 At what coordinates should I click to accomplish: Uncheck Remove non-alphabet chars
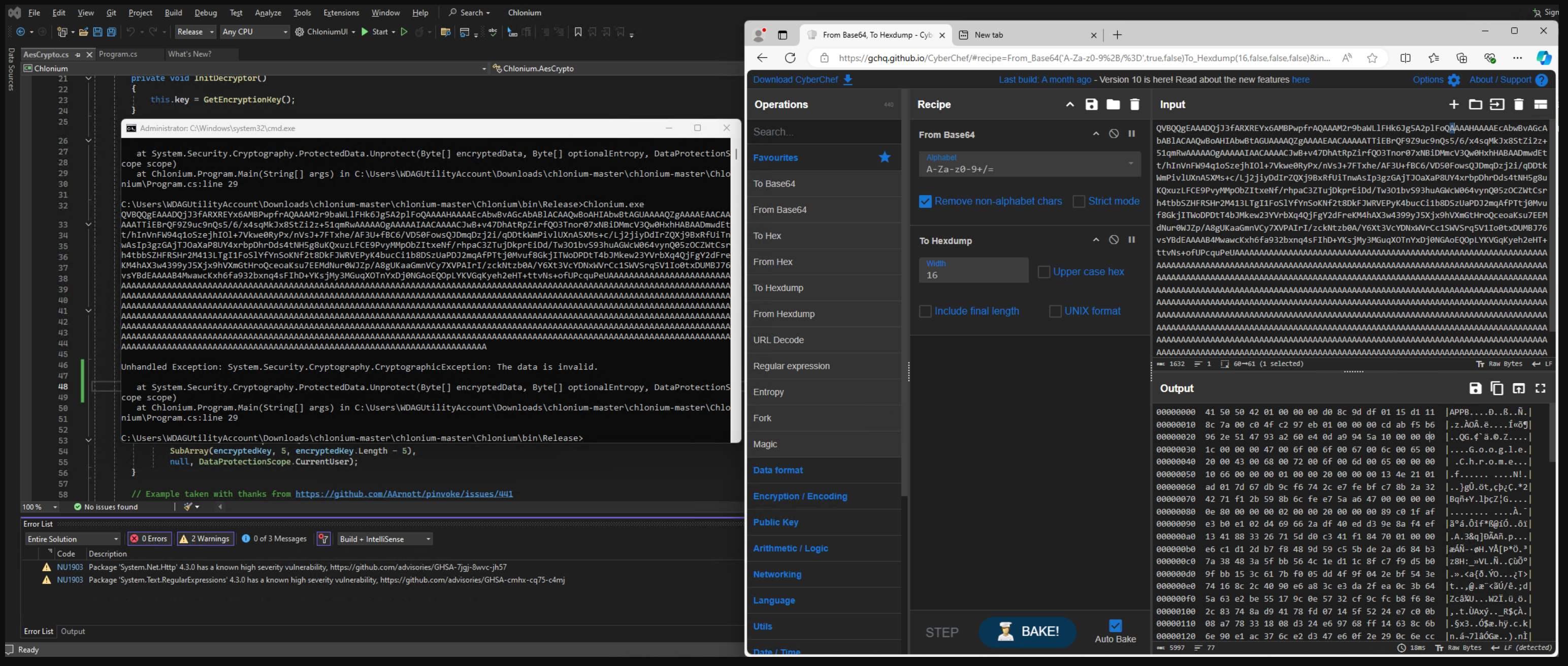pyautogui.click(x=925, y=202)
